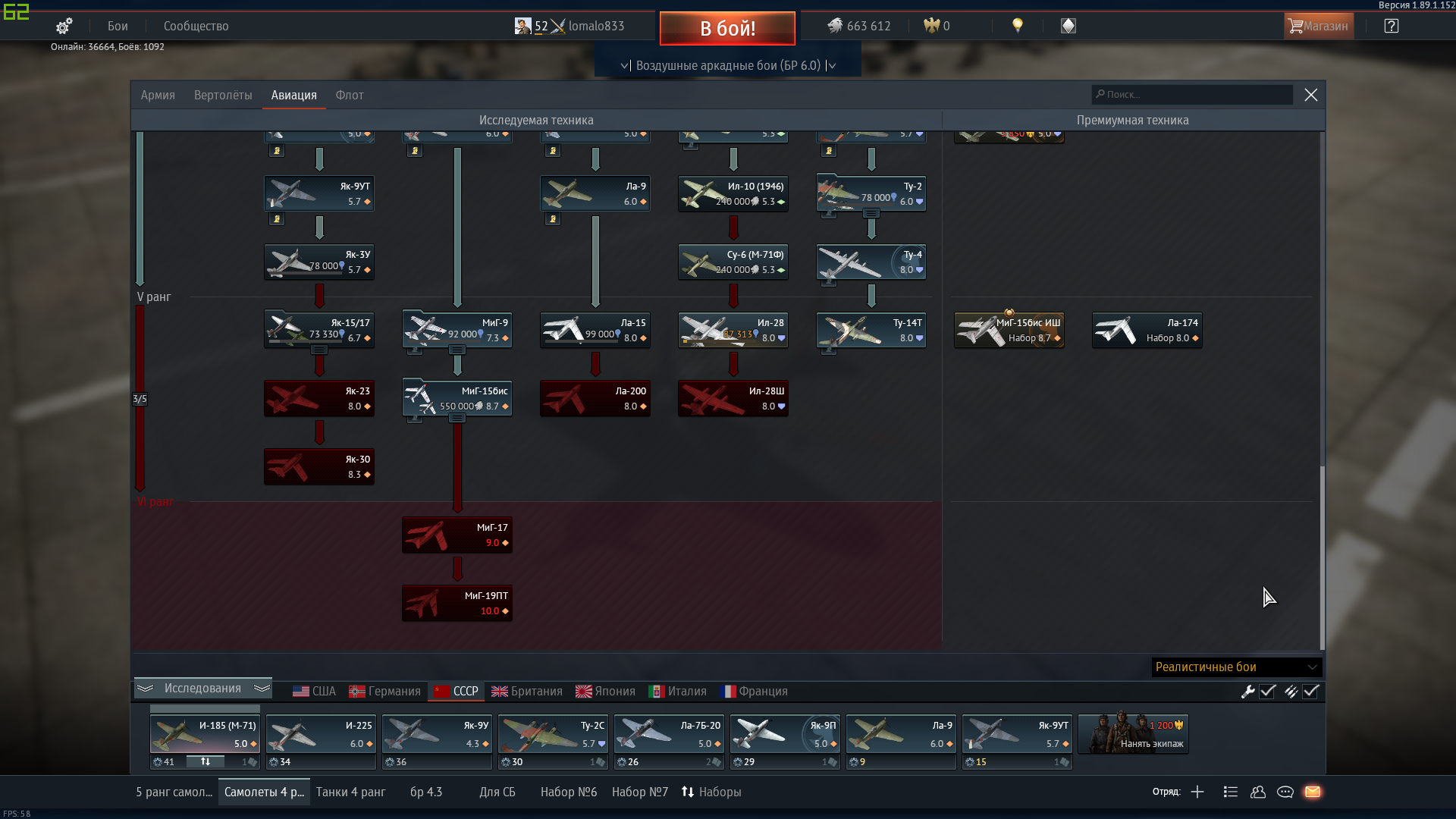
Task: Open the contacts friends icon
Action: coord(1258,792)
